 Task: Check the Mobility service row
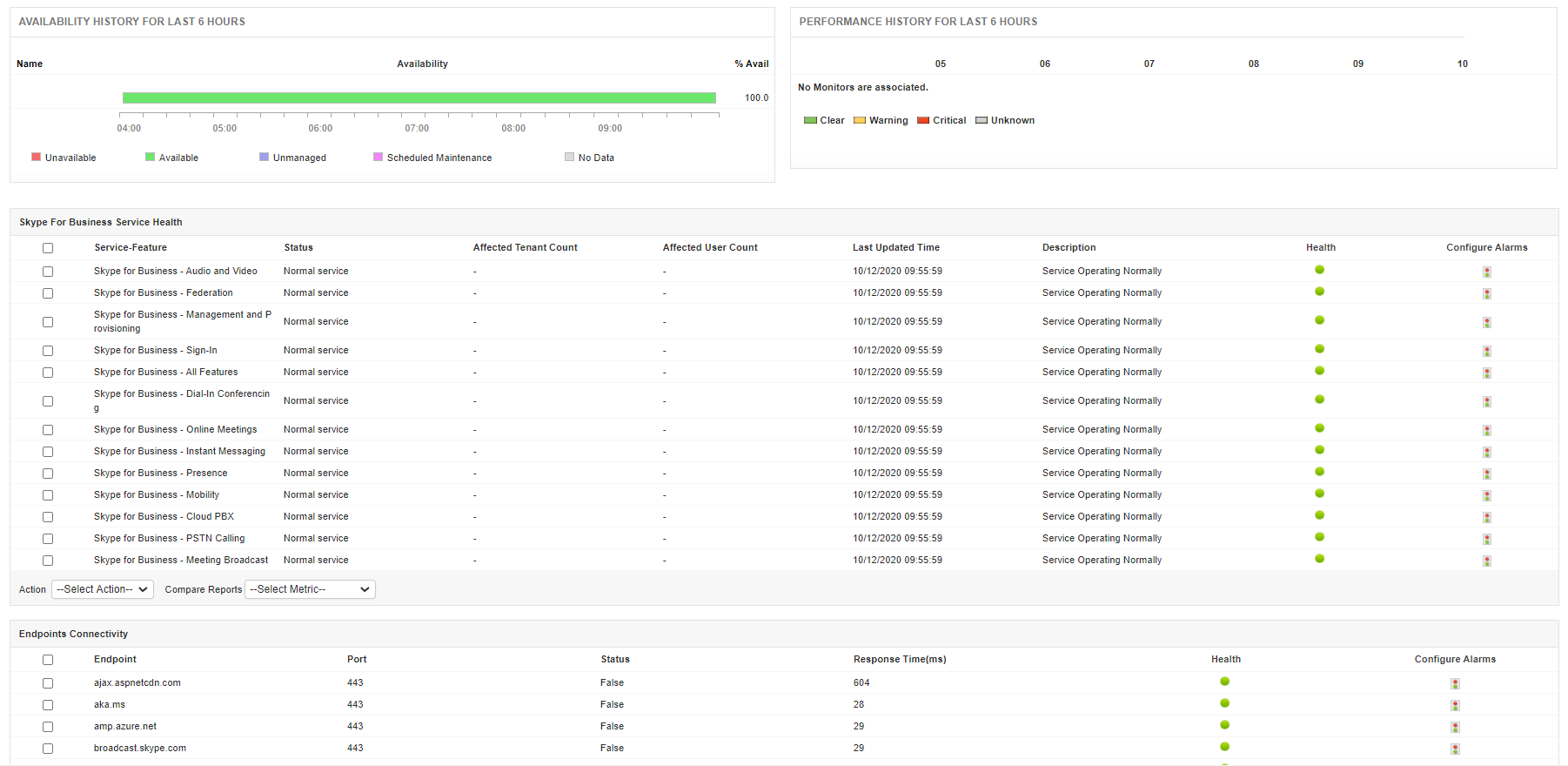(48, 495)
